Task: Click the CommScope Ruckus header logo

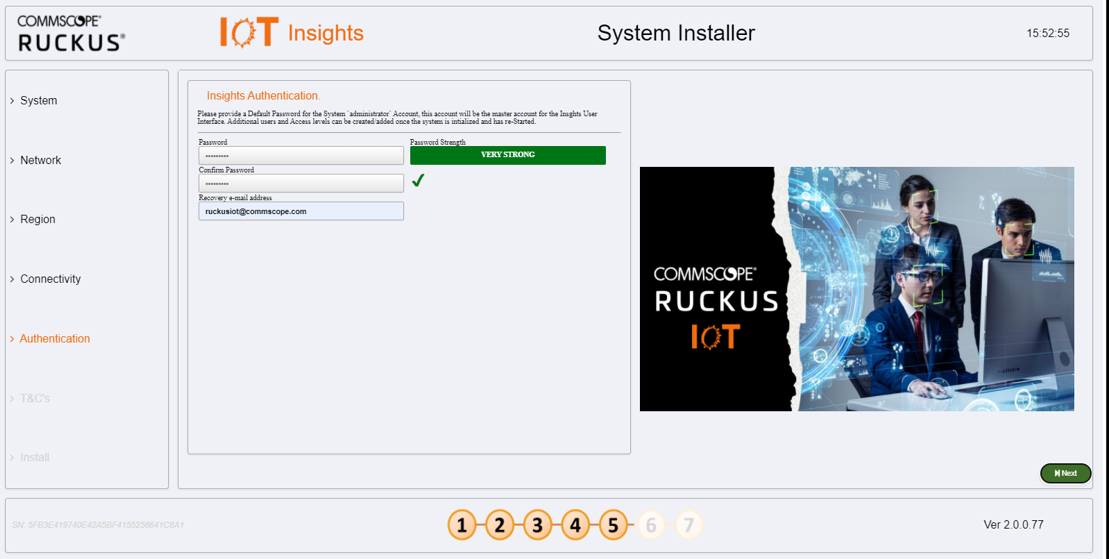Action: [71, 33]
